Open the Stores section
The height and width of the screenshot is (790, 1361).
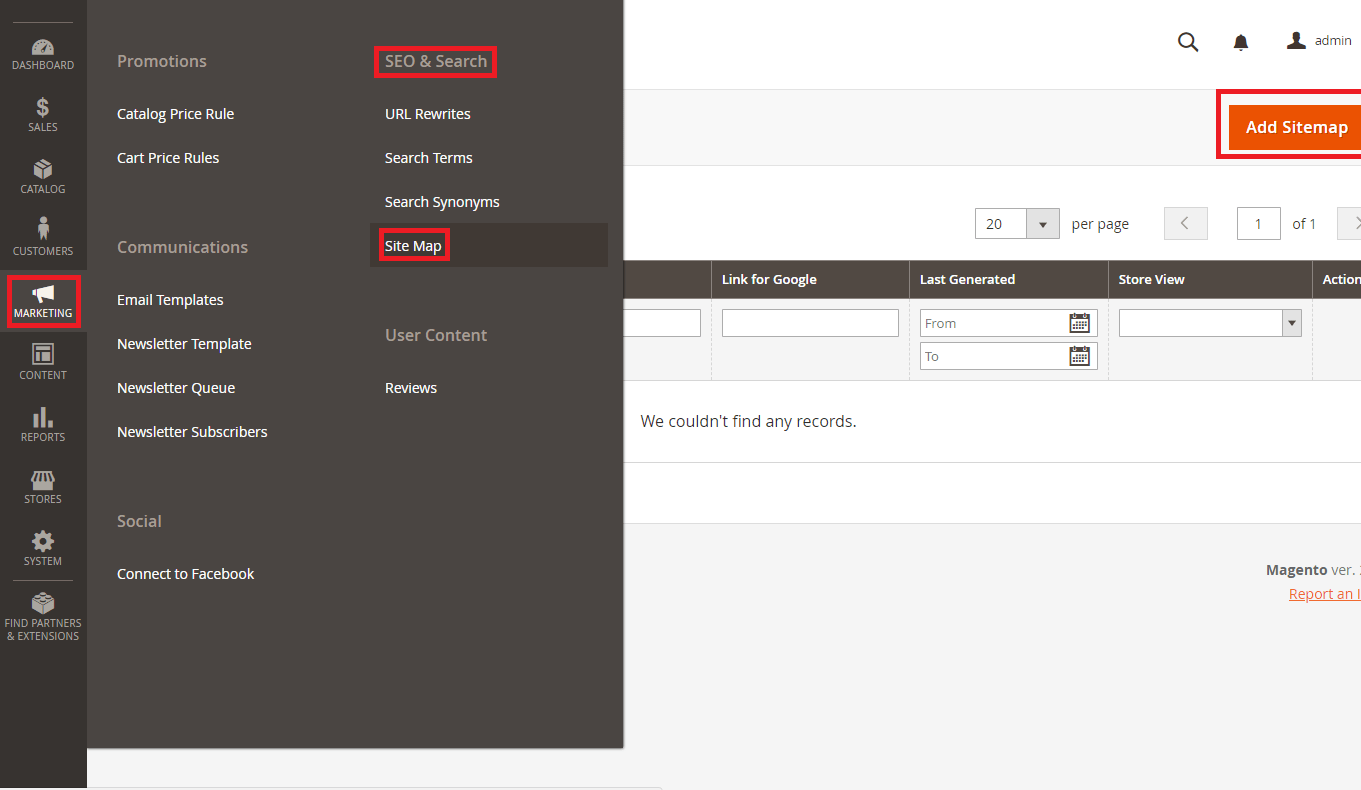click(x=43, y=487)
